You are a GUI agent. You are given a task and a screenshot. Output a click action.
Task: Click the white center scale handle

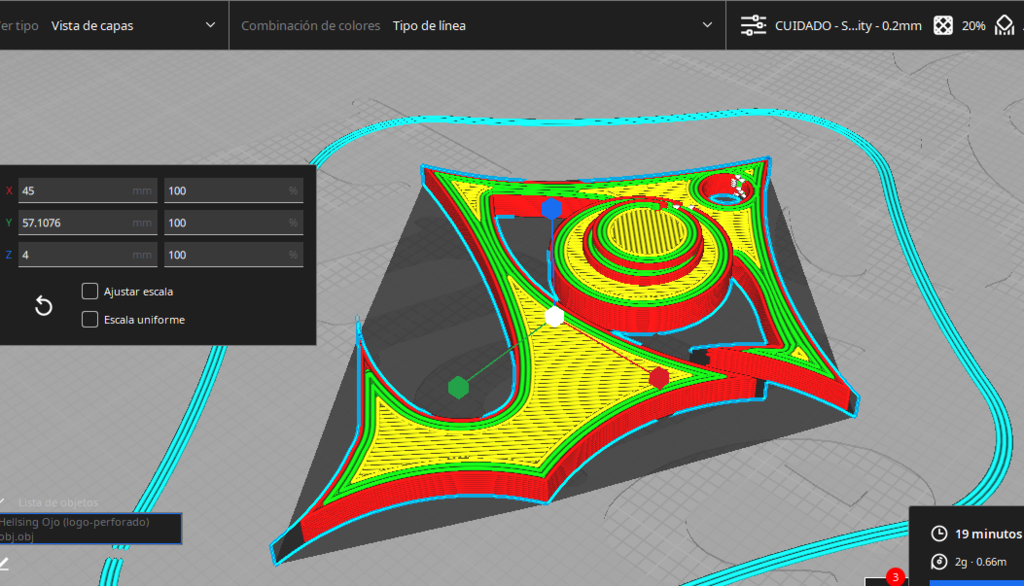pyautogui.click(x=554, y=316)
